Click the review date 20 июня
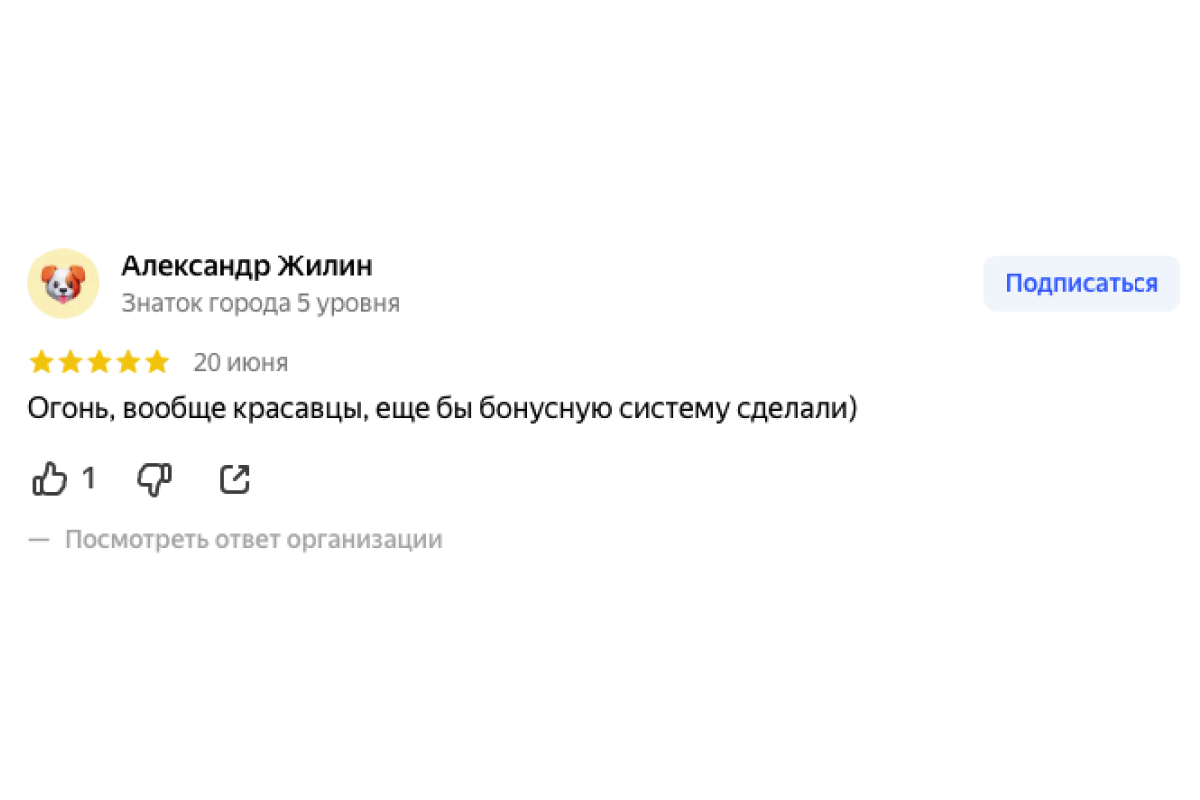Image resolution: width=1200 pixels, height=800 pixels. coord(241,363)
